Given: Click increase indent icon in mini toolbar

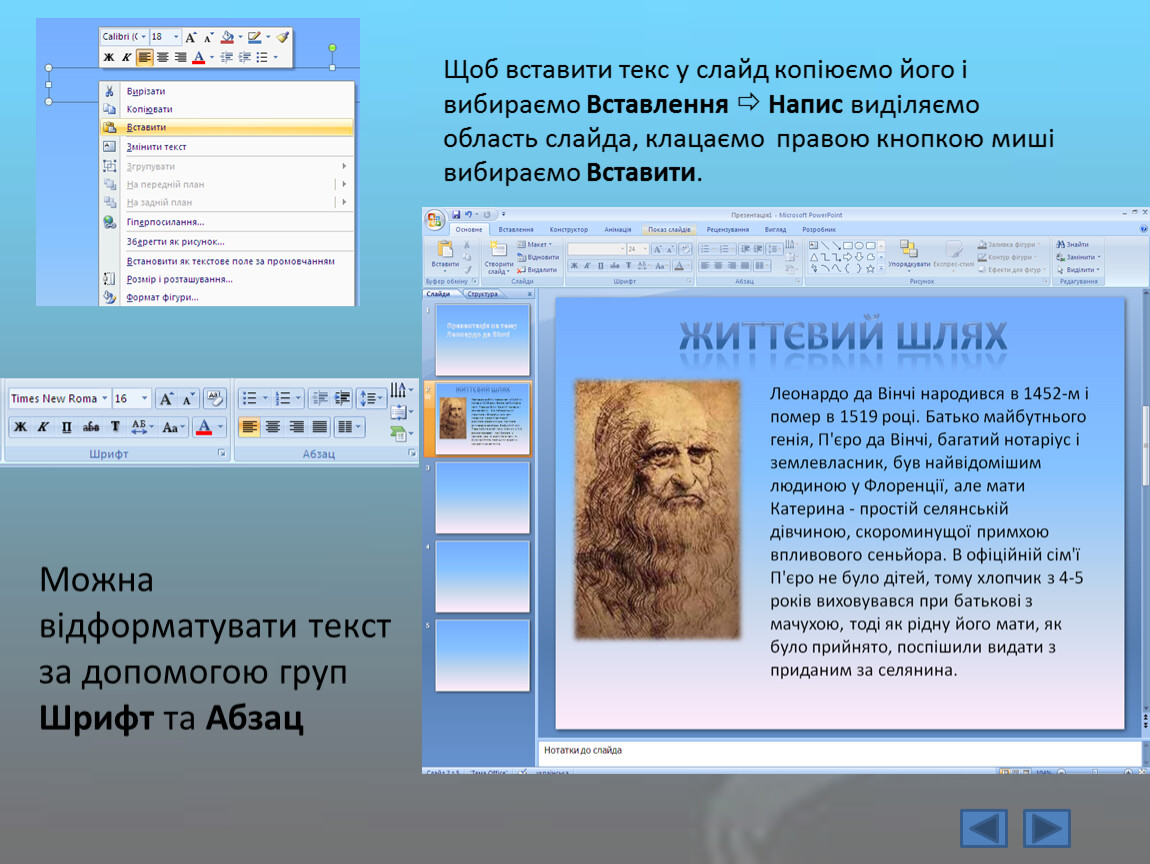Looking at the screenshot, I should [x=244, y=57].
